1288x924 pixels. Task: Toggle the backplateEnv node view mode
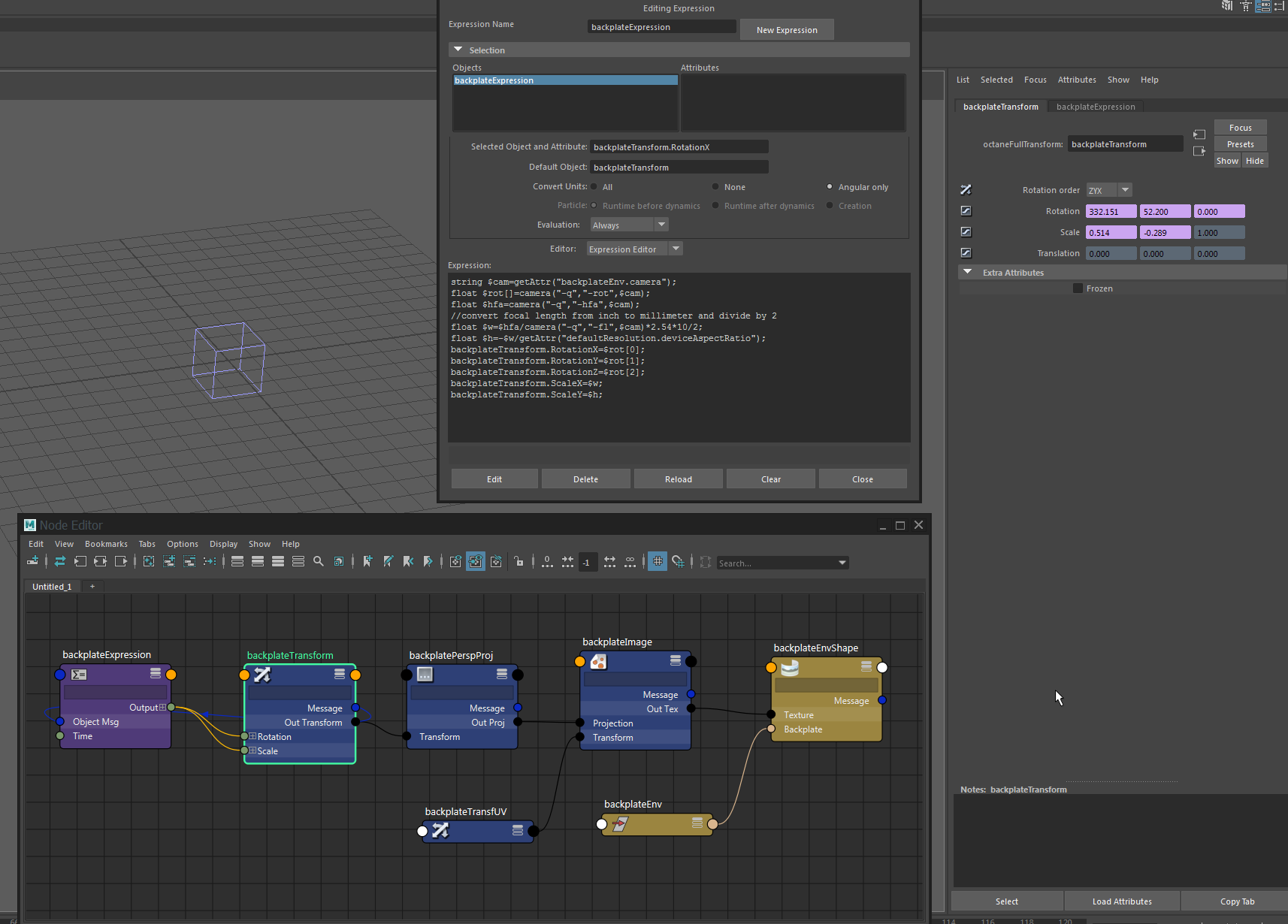(x=697, y=823)
